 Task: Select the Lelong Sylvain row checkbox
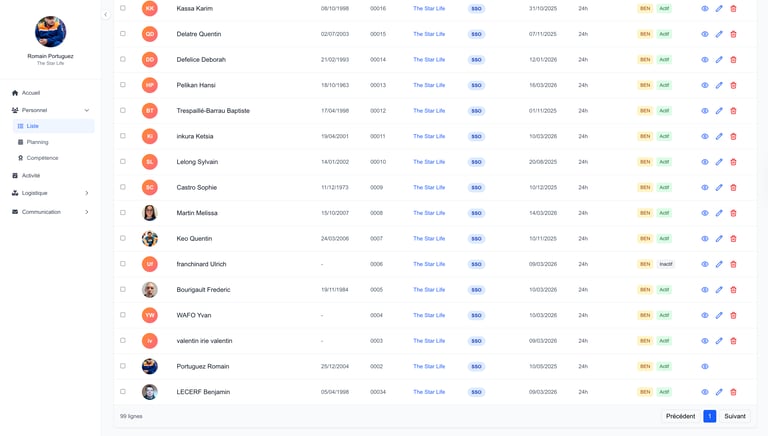point(123,161)
